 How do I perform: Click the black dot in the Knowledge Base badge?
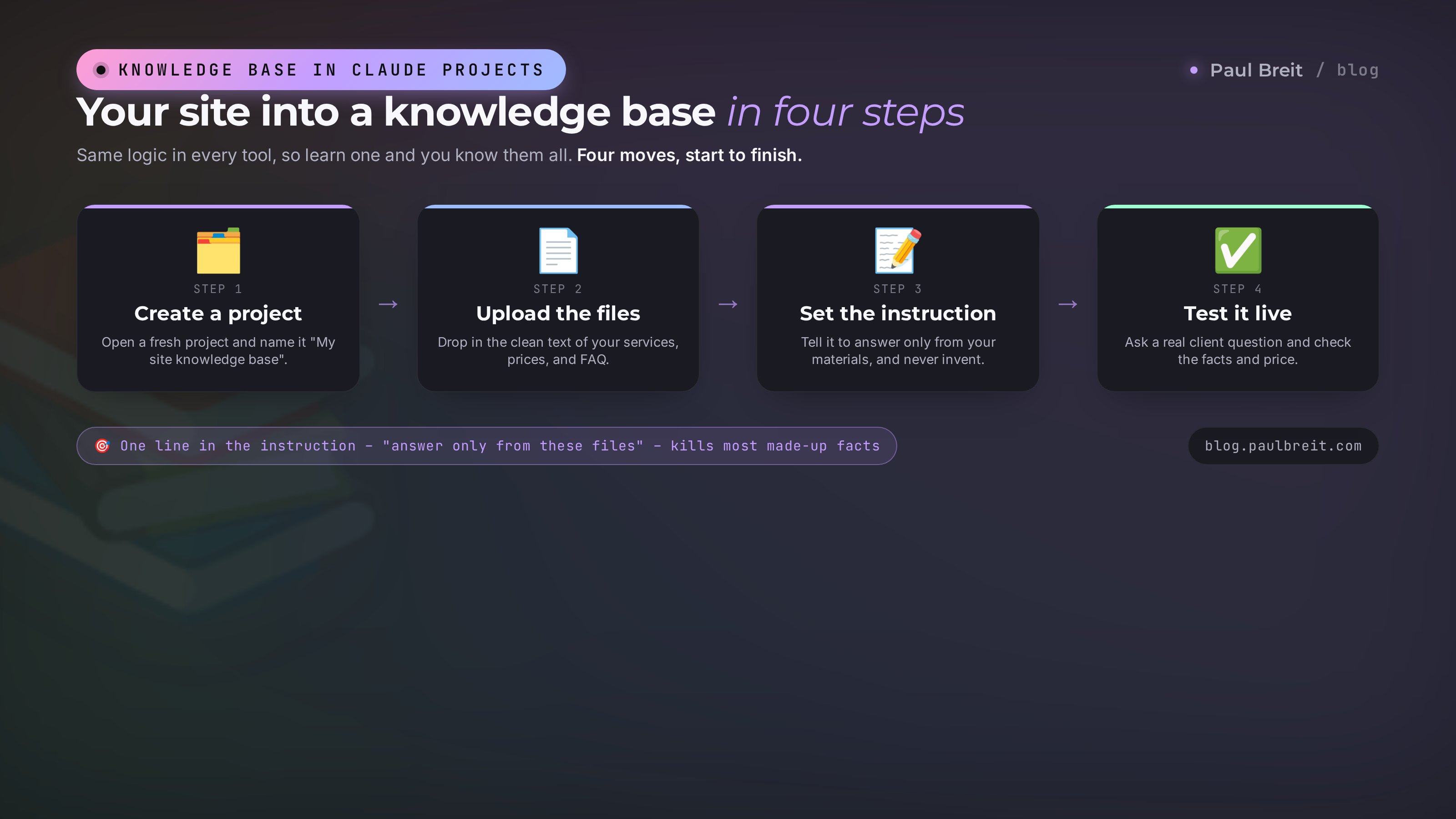[101, 70]
